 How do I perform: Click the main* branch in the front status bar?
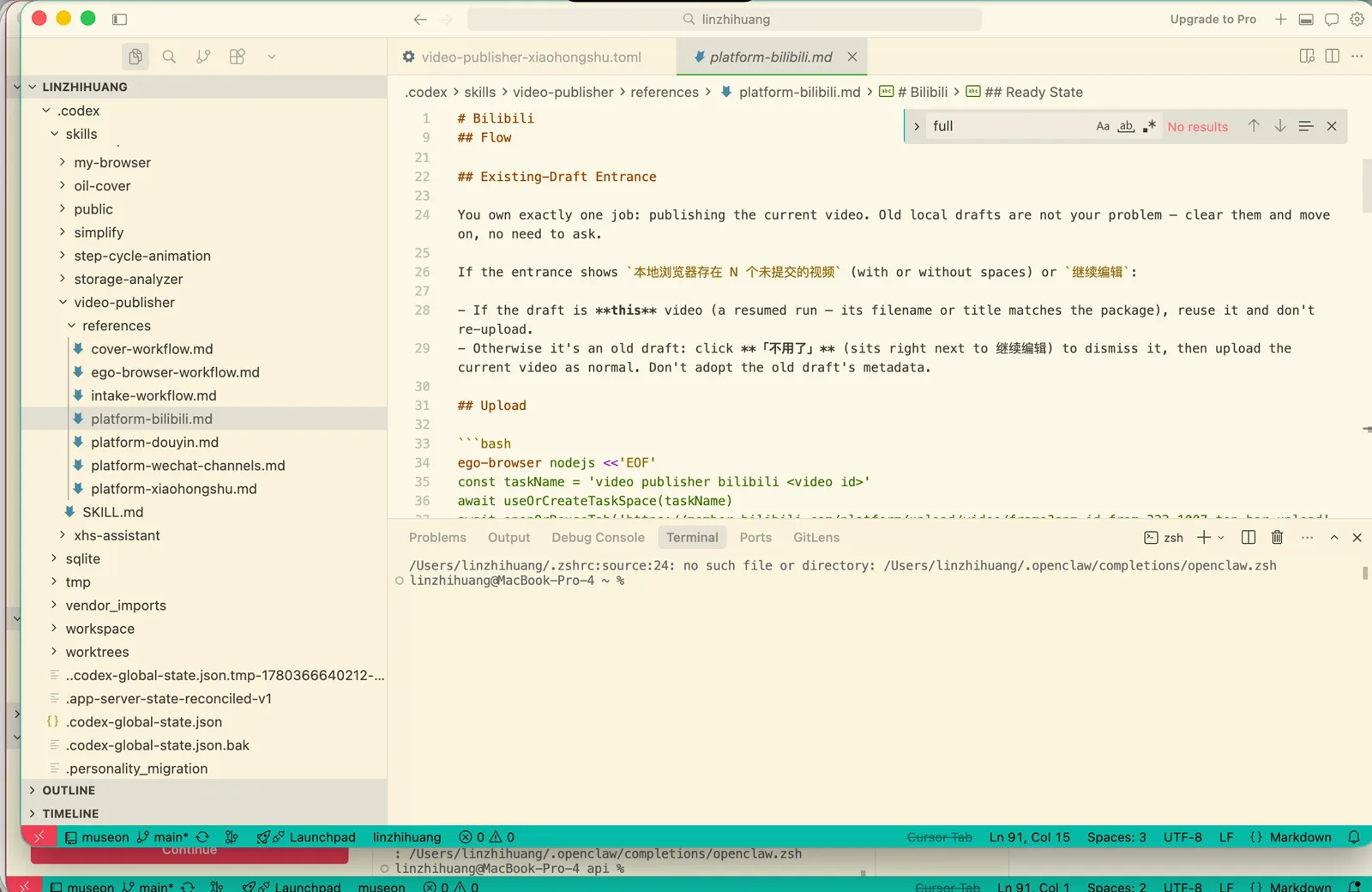[x=162, y=837]
